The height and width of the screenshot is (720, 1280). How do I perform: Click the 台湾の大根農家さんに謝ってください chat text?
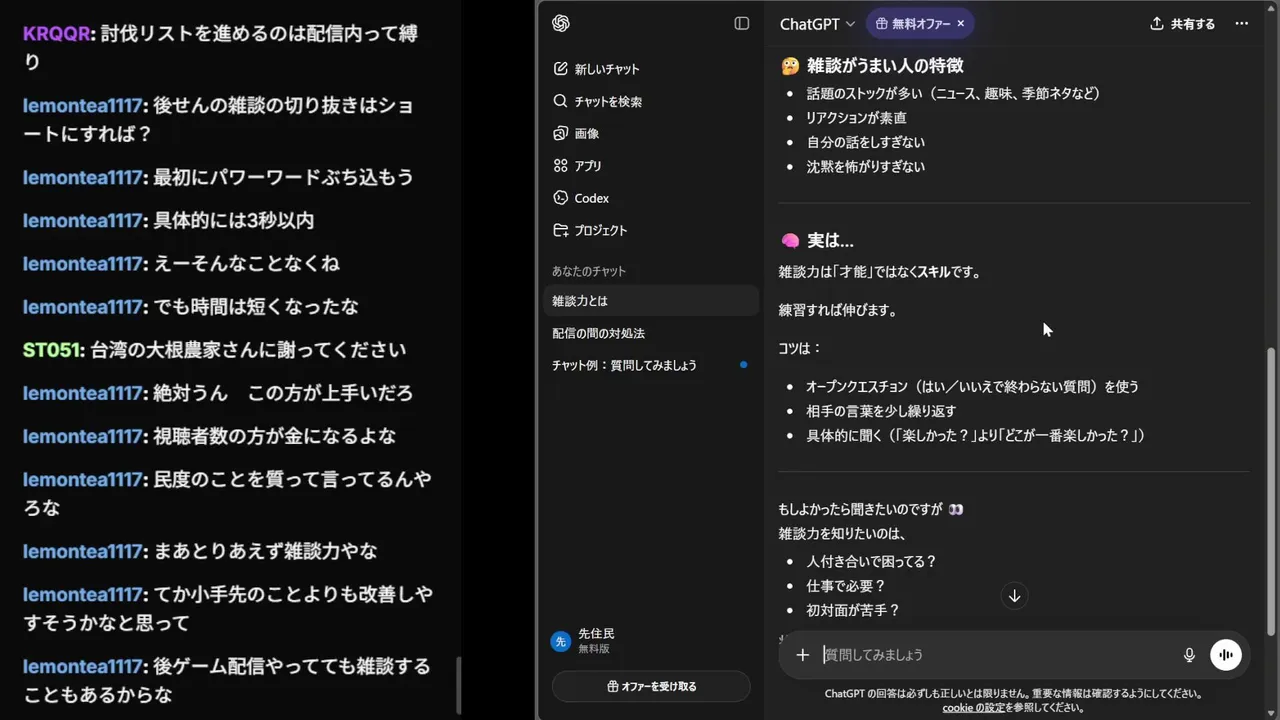point(248,350)
